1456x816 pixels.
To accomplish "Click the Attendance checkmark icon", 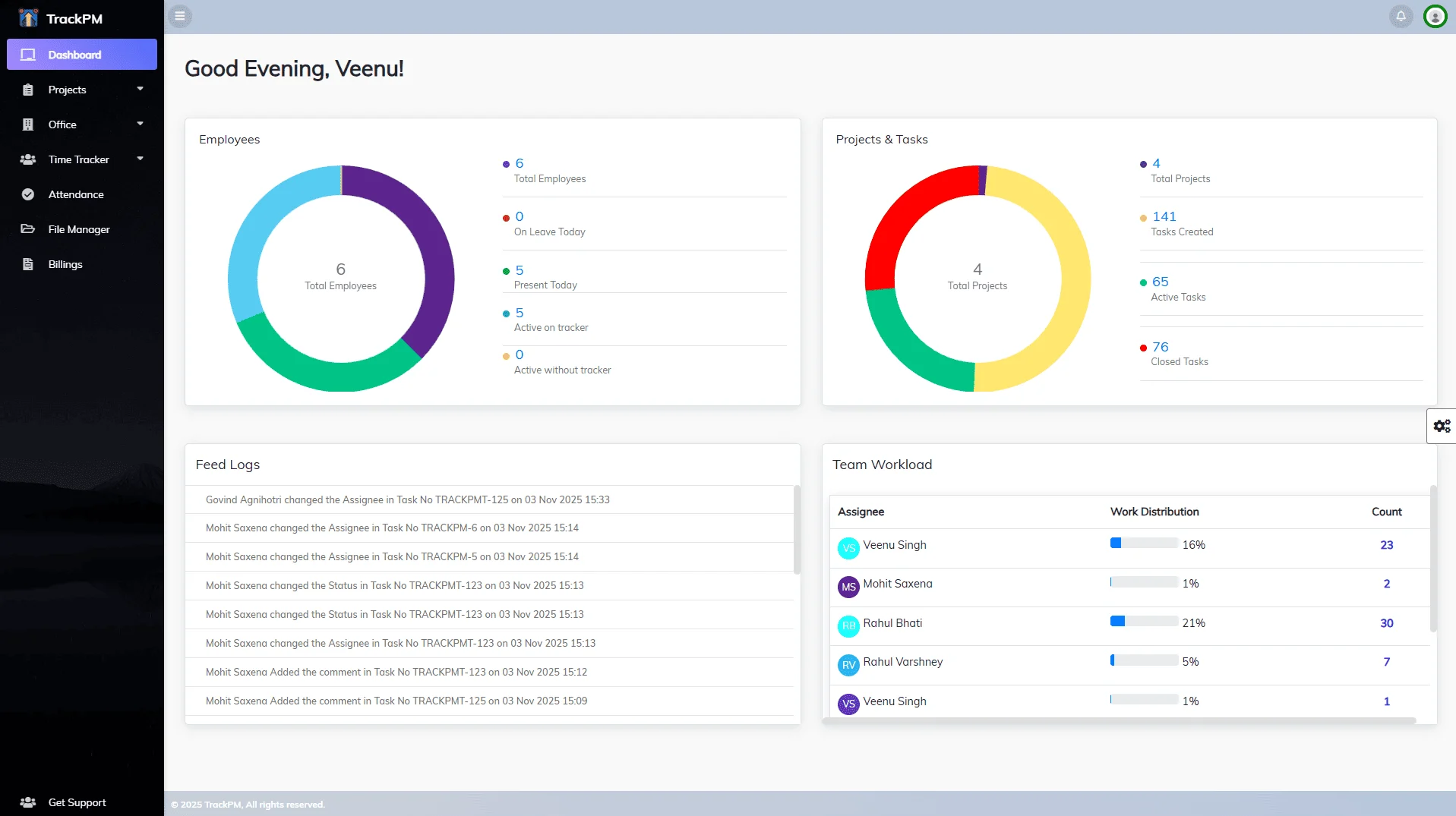I will (28, 194).
